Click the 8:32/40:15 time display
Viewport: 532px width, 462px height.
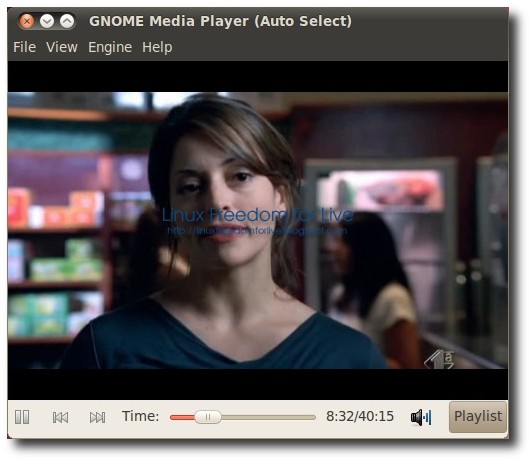pyautogui.click(x=360, y=416)
